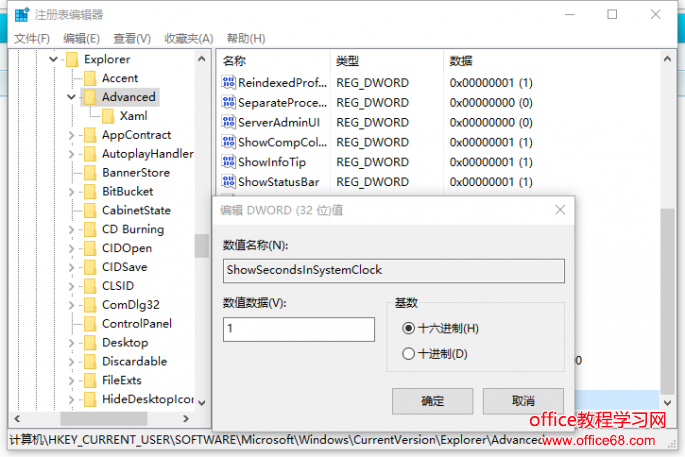Open the 文件(F) menu
Image resolution: width=685 pixels, height=457 pixels.
coord(32,38)
